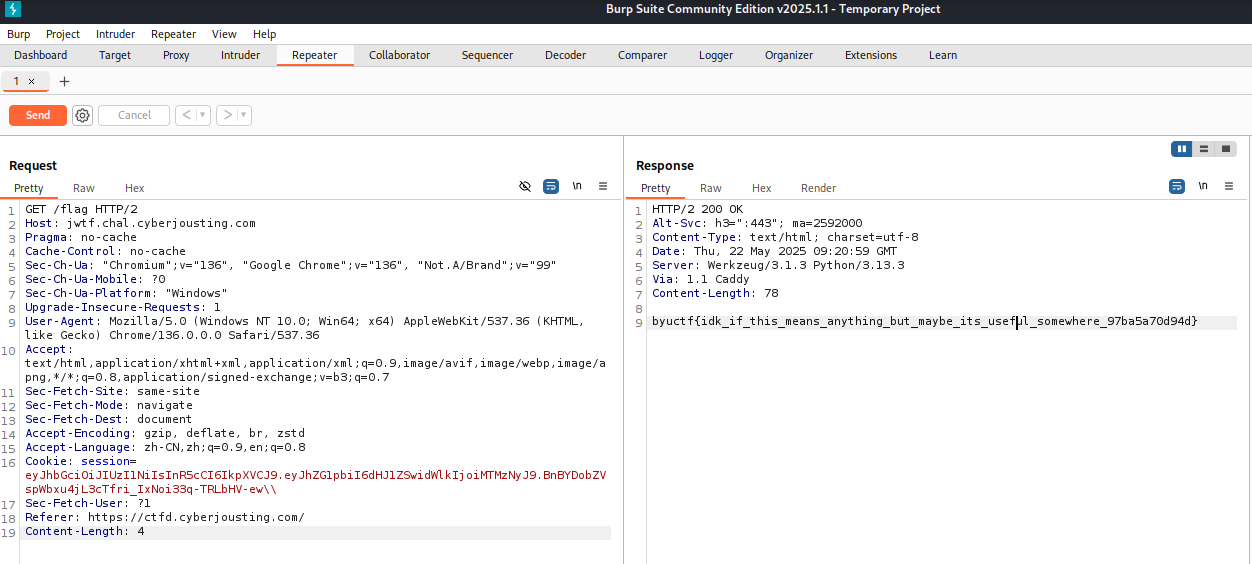The width and height of the screenshot is (1252, 564).
Task: Click the Server: Werkzeug response header
Action: 778,265
